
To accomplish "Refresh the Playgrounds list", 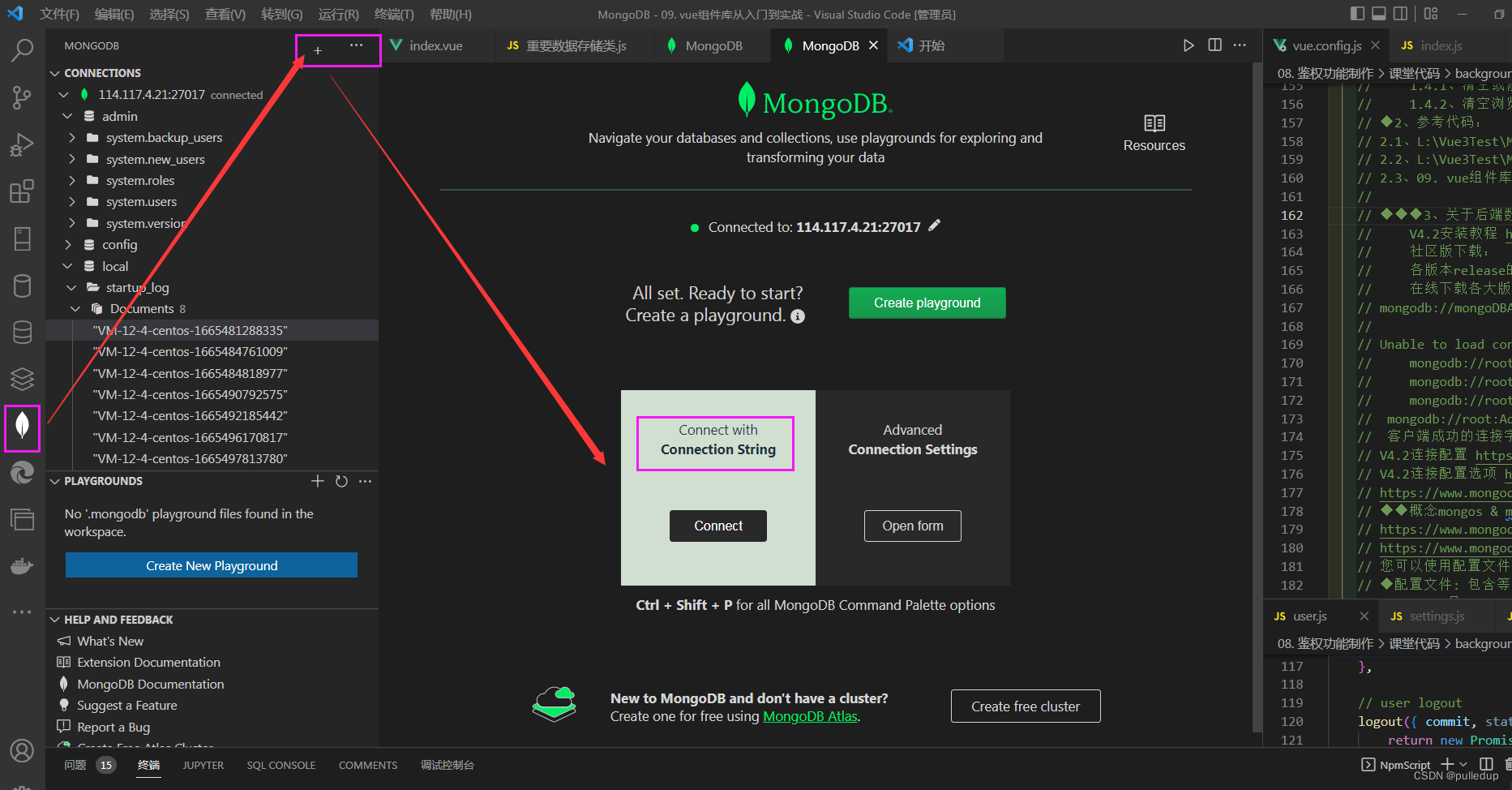I will [341, 481].
